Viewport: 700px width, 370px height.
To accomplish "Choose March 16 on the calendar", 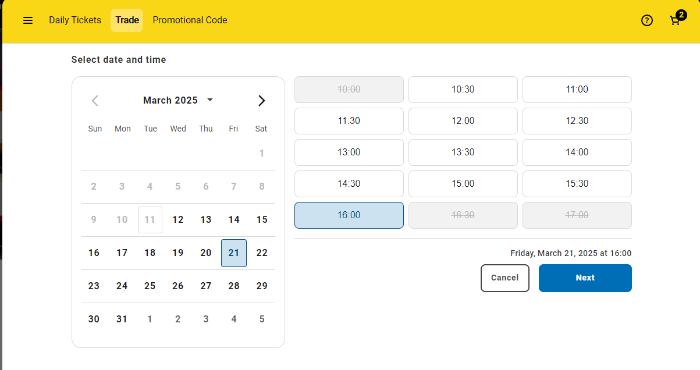I will (x=94, y=253).
